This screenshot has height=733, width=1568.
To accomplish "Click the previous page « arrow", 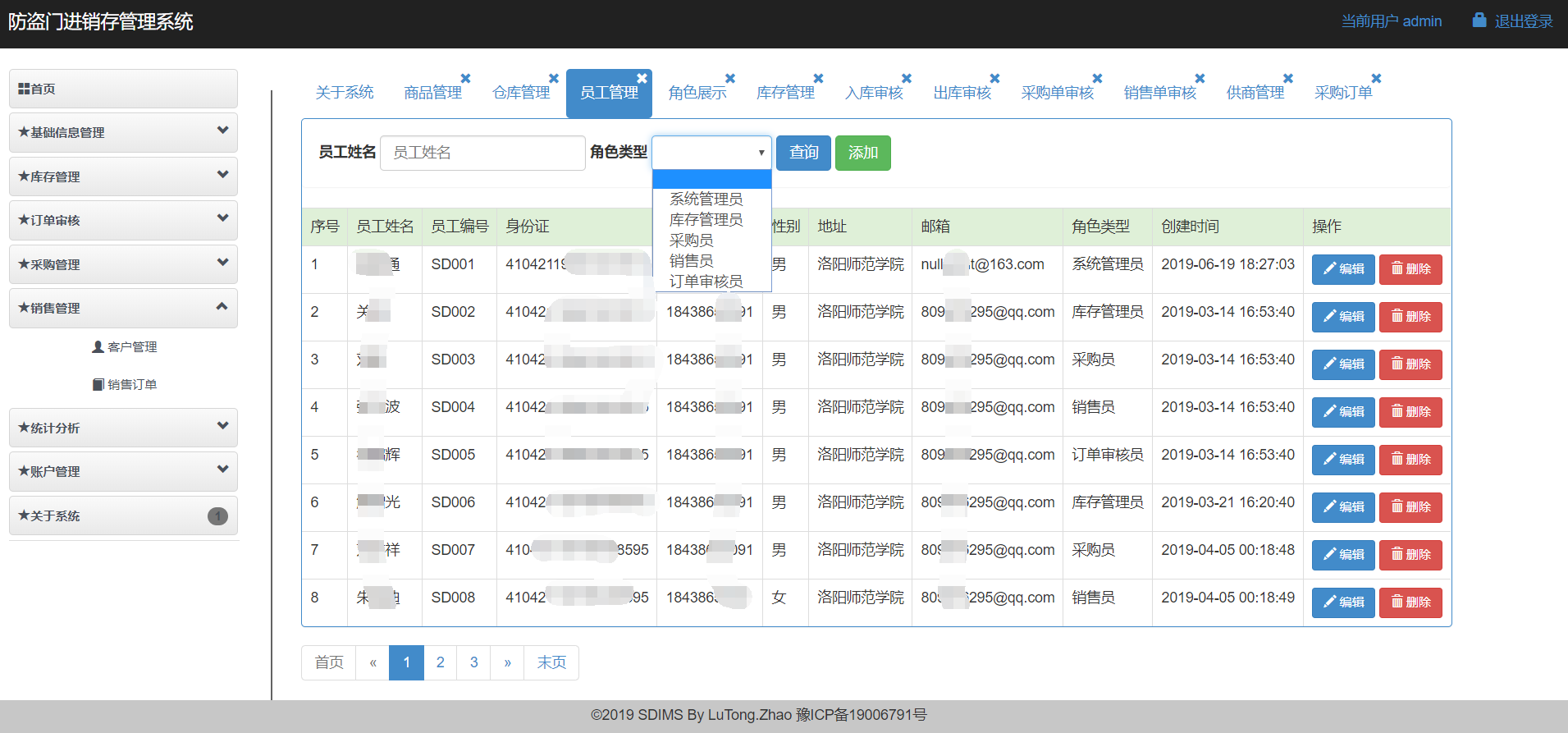I will pos(373,662).
